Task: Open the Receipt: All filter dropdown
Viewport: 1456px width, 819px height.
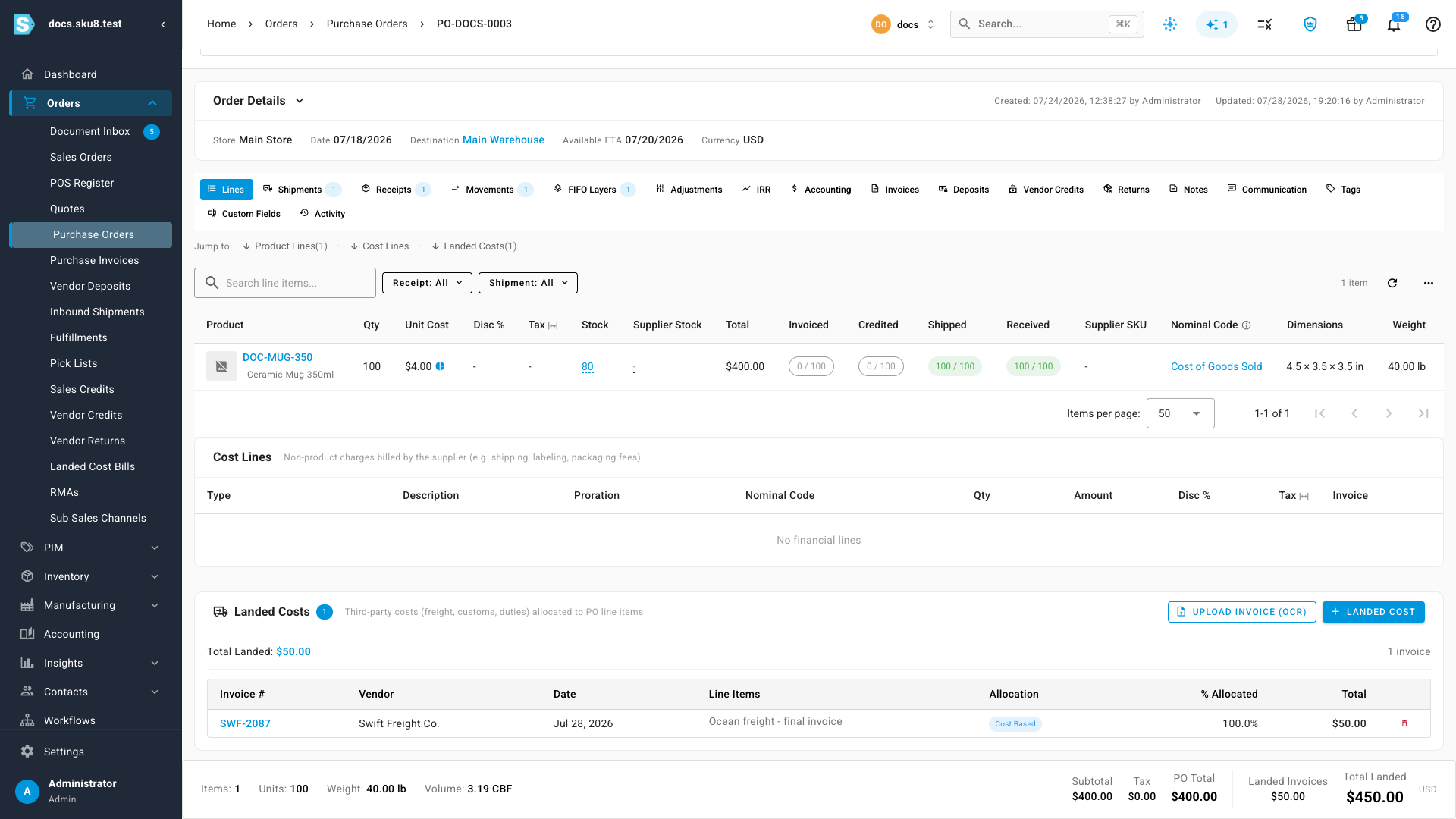Action: click(x=427, y=283)
